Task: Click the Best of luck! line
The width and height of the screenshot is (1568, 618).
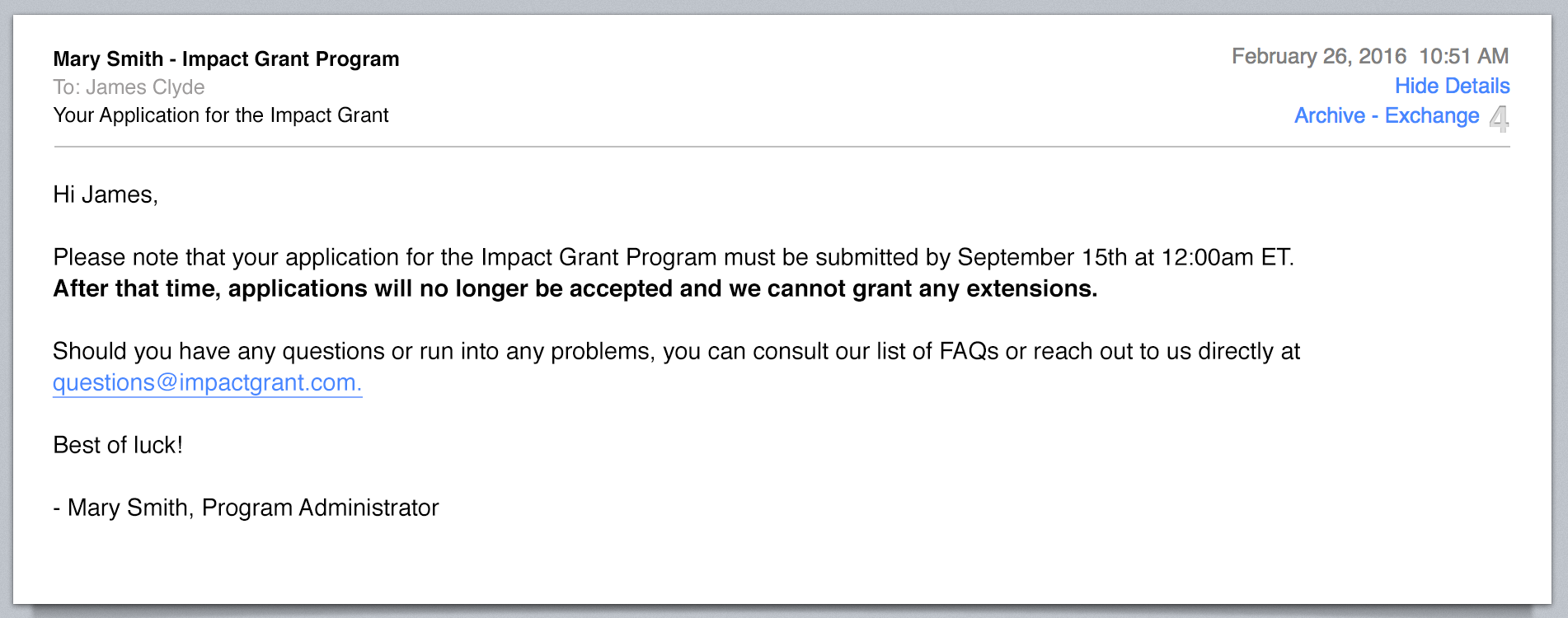Action: point(118,445)
